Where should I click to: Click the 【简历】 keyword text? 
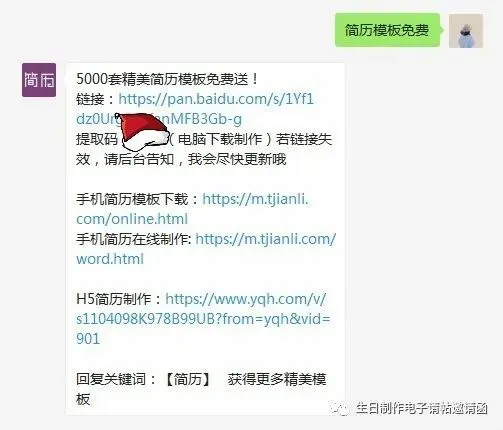tap(188, 379)
